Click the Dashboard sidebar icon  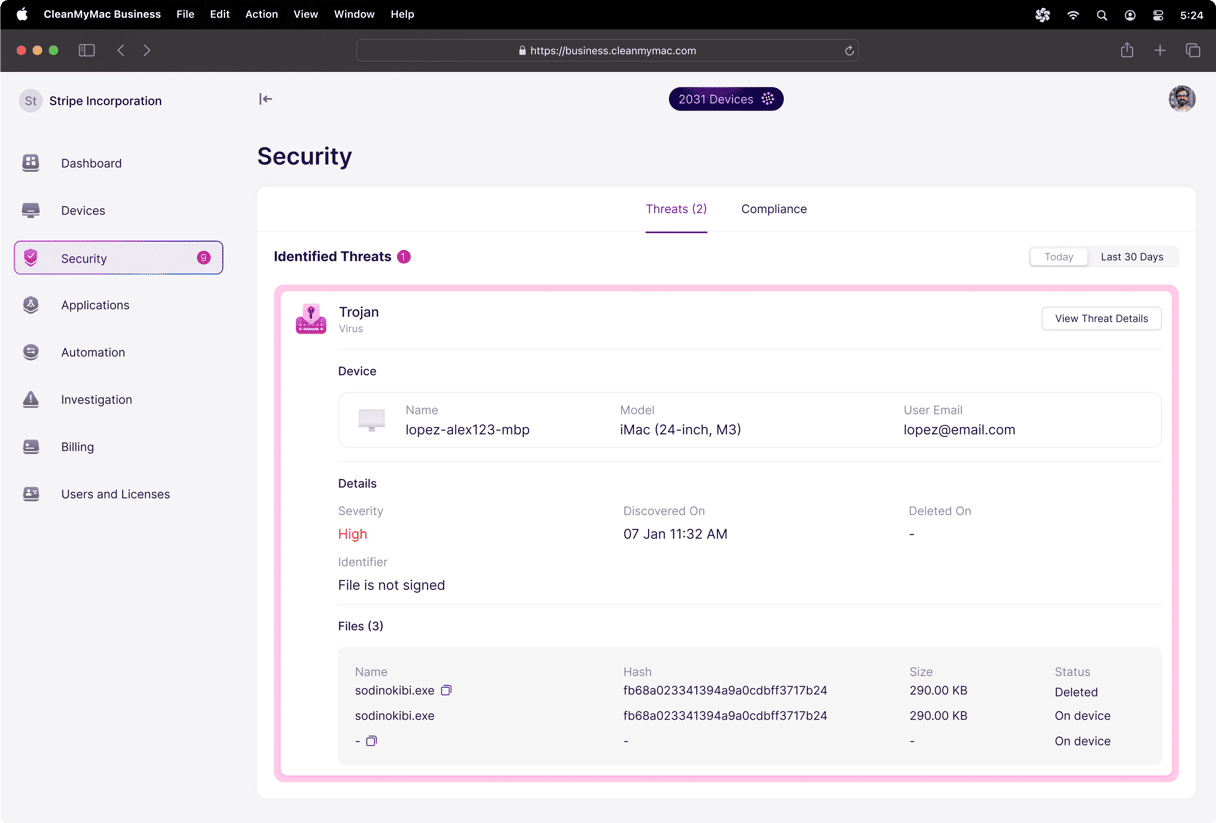tap(31, 163)
